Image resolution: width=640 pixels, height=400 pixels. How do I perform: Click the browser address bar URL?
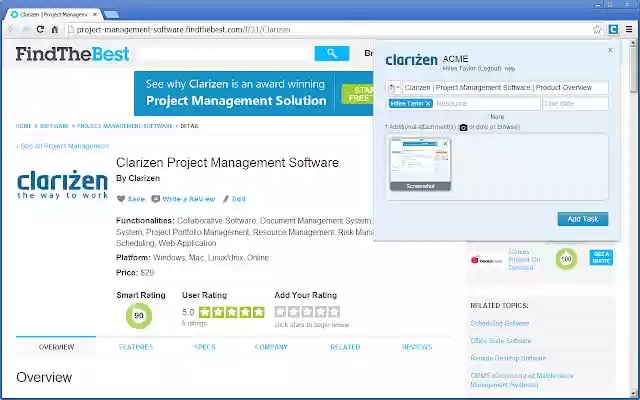[183, 29]
